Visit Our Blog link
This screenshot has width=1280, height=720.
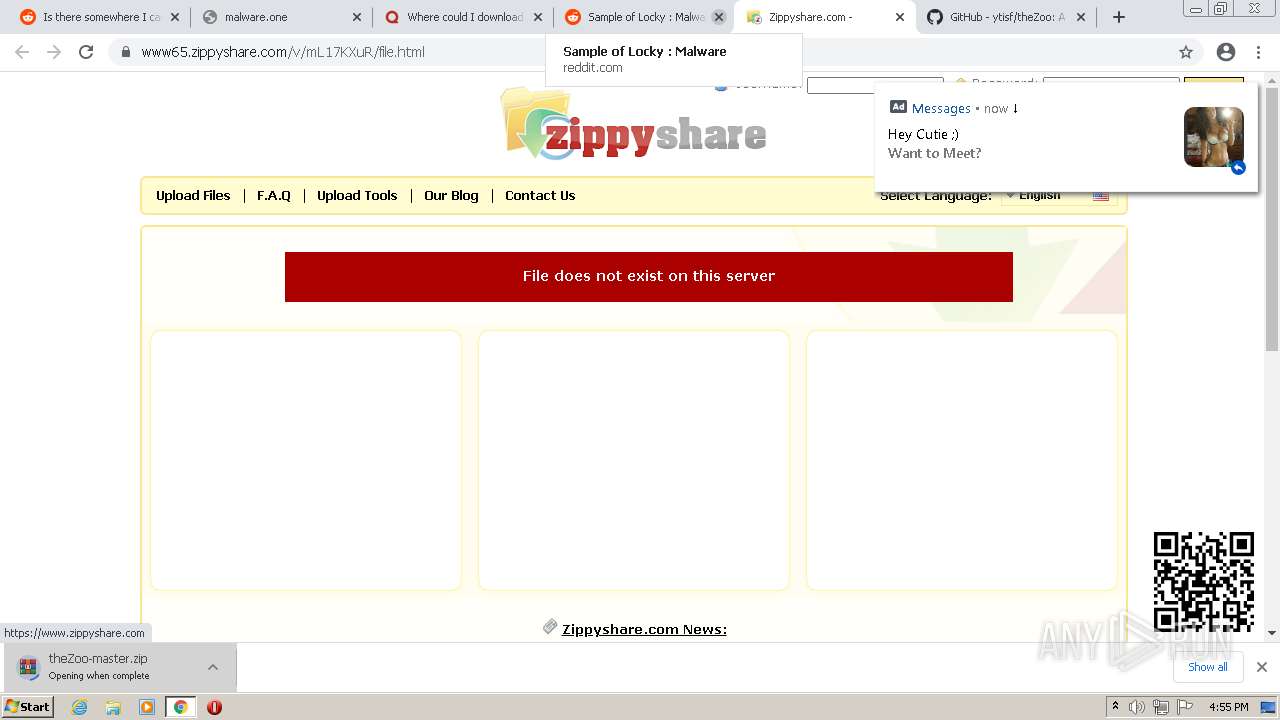pos(451,195)
